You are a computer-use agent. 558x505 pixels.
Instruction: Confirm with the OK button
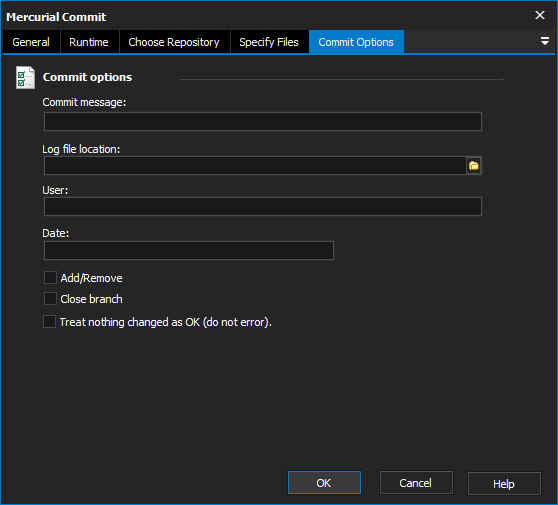tap(324, 483)
